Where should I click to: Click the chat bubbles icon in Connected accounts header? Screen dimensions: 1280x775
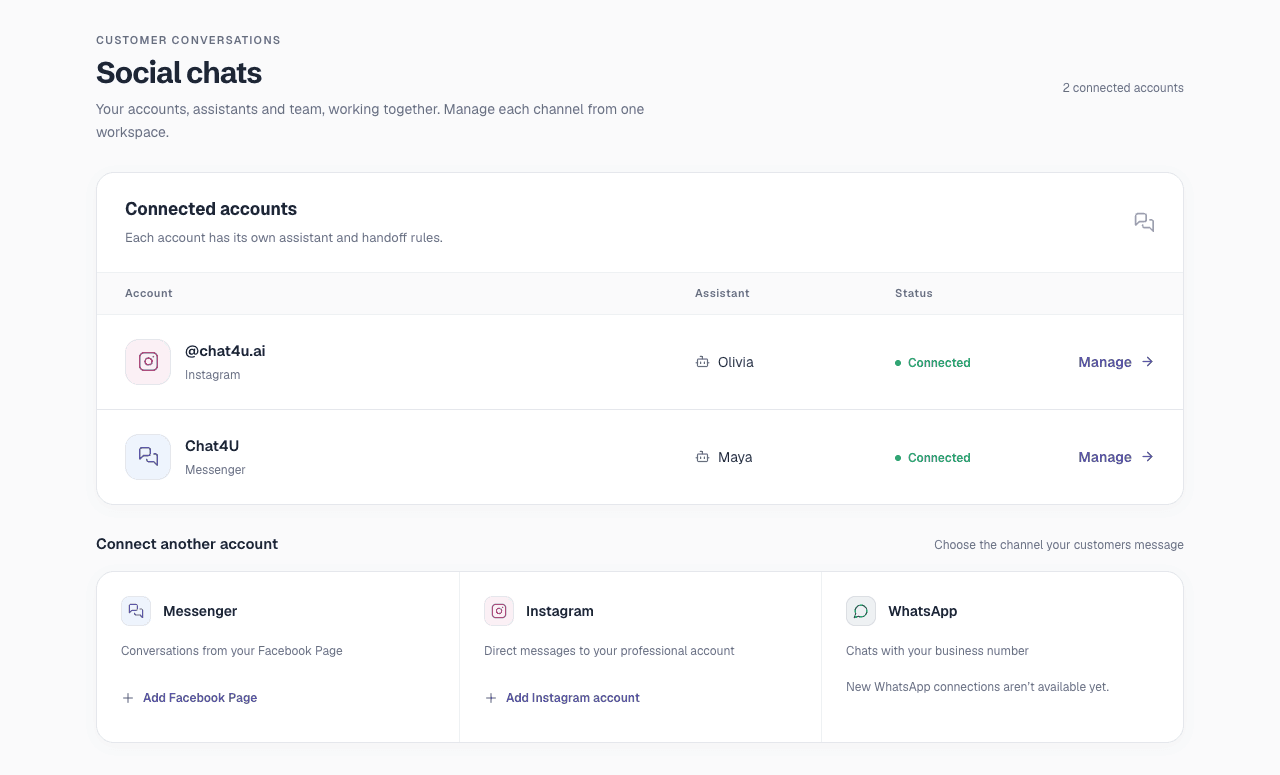click(1144, 222)
